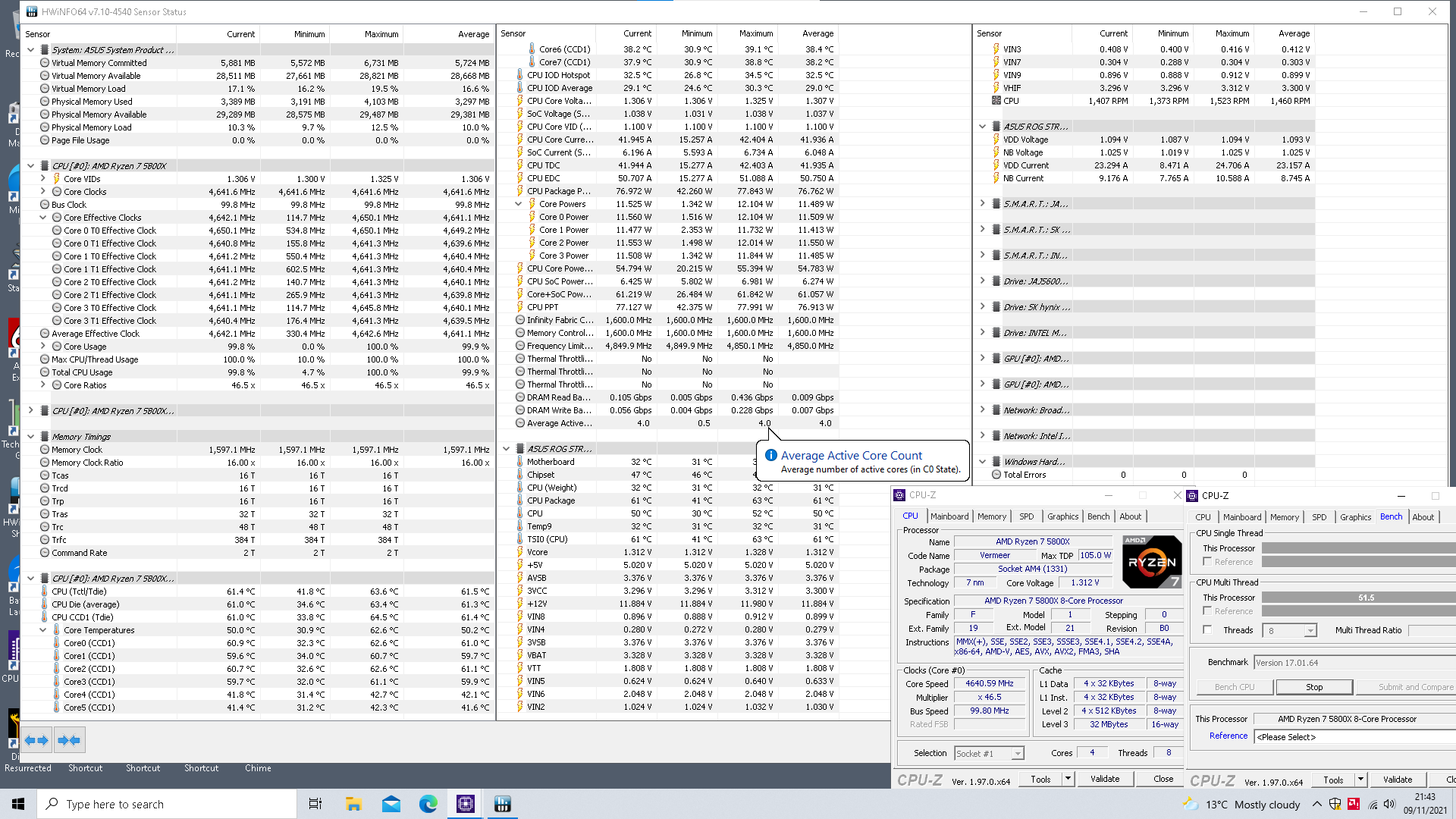Image resolution: width=1456 pixels, height=819 pixels.
Task: Expand the Drive: SK hynix sensor group
Action: (x=983, y=306)
